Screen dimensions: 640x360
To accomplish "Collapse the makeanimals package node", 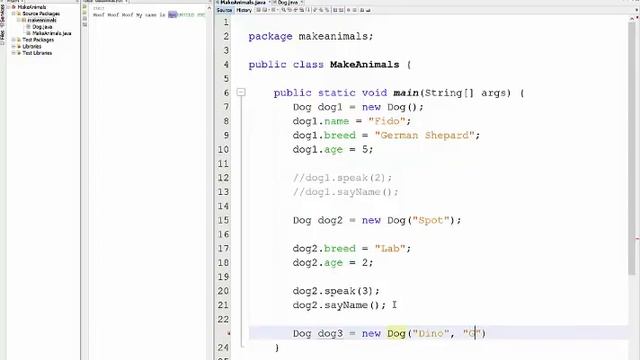I will click(x=18, y=20).
